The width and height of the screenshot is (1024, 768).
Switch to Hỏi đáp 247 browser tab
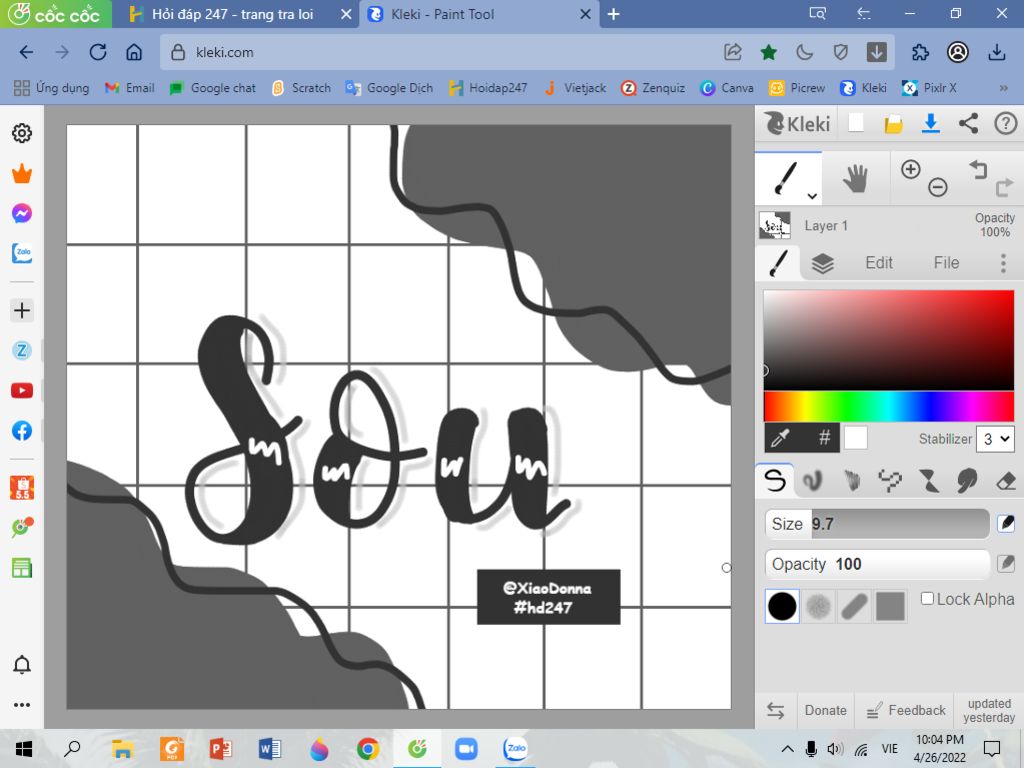[x=232, y=14]
